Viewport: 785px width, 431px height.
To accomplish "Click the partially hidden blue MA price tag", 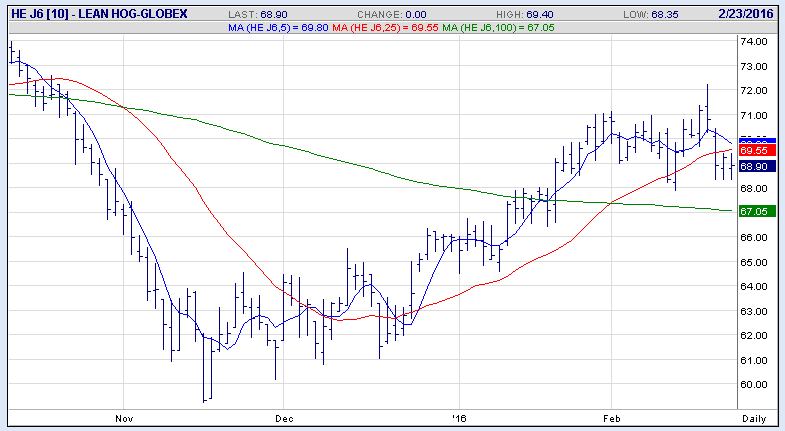I will (752, 140).
